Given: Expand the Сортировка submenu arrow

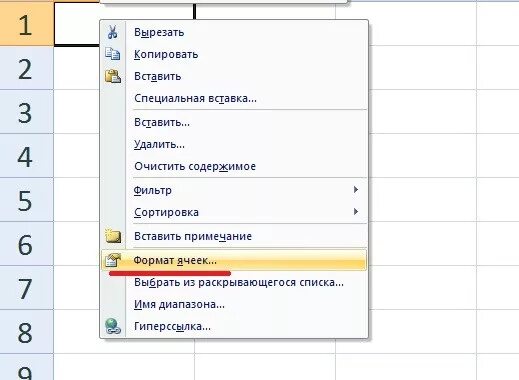Looking at the screenshot, I should [x=356, y=212].
